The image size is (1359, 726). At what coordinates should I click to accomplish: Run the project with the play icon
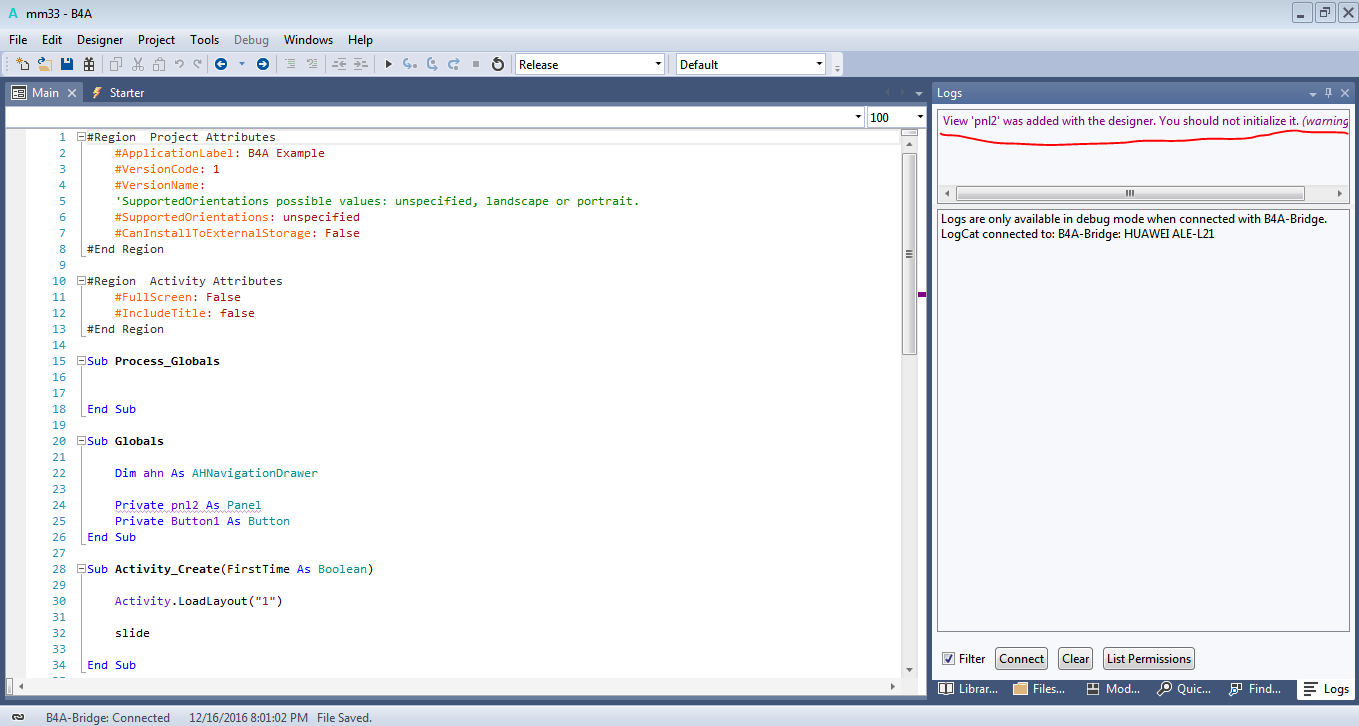[389, 64]
